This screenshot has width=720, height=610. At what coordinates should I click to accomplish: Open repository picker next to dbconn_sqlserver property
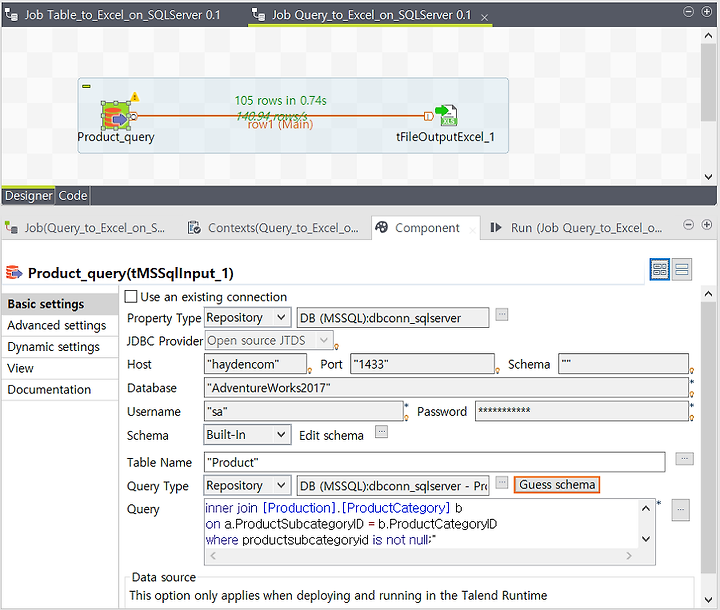[501, 315]
